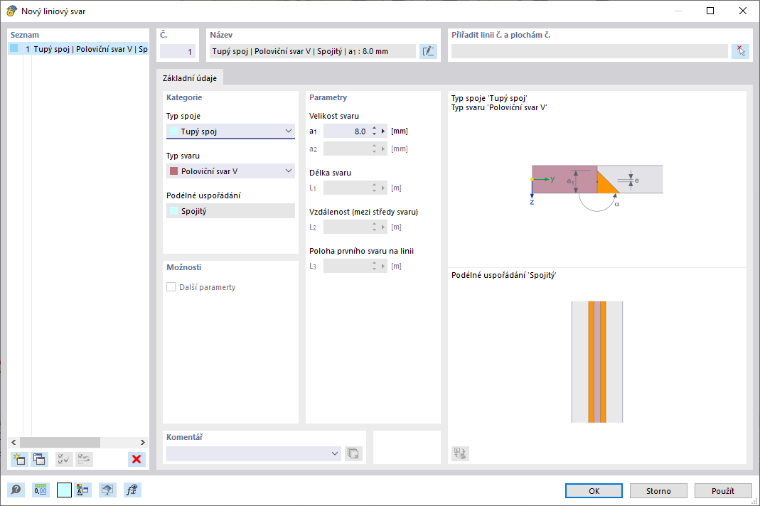
Task: Click the weld number Č. field
Action: pyautogui.click(x=178, y=51)
